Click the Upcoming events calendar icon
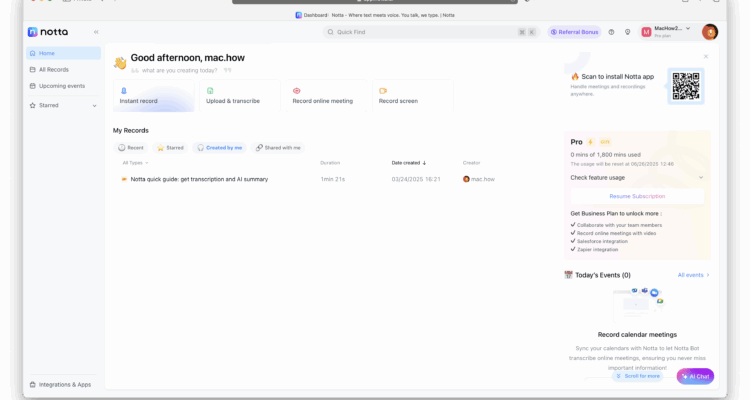This screenshot has height=400, width=750. click(33, 86)
